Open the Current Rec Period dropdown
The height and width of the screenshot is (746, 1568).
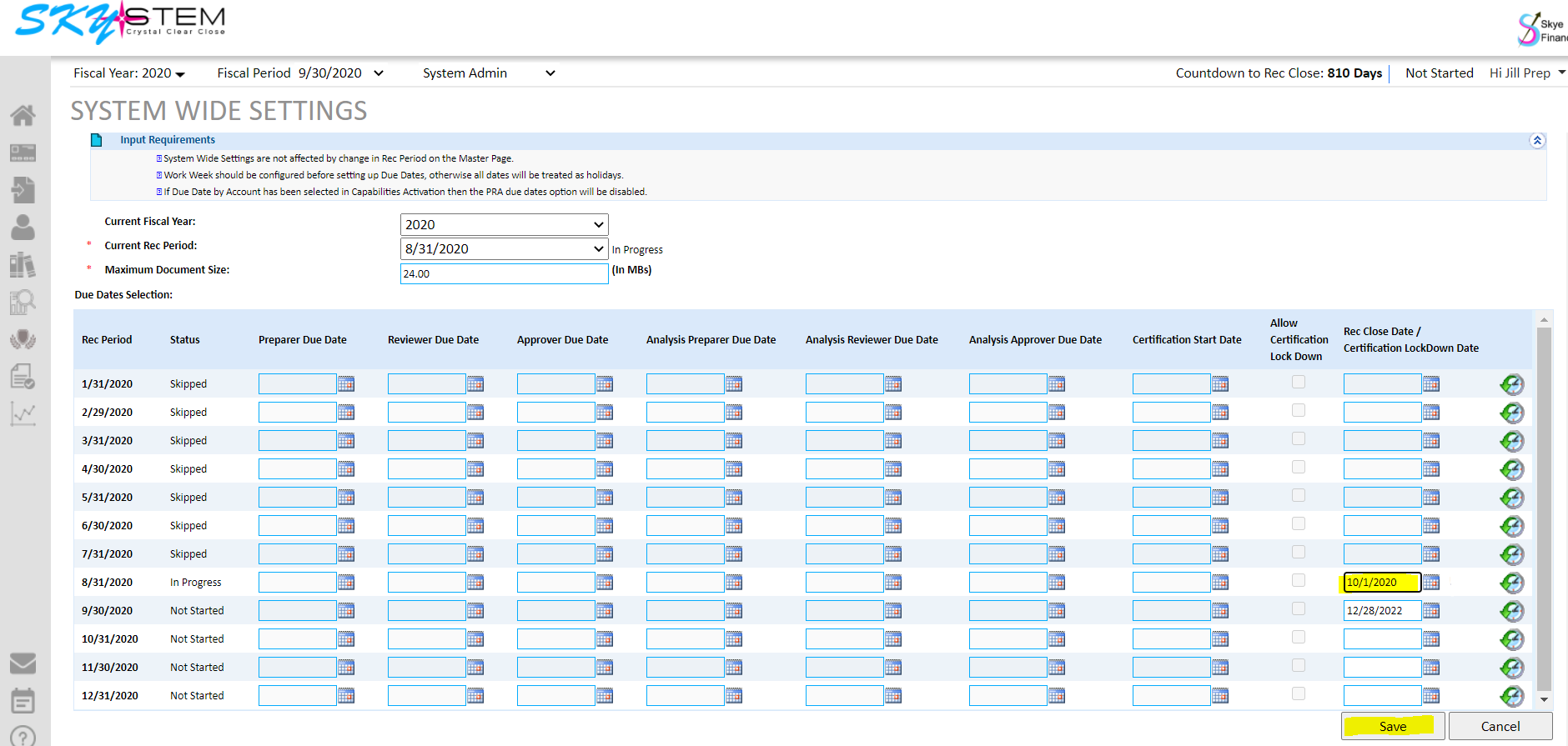click(504, 249)
